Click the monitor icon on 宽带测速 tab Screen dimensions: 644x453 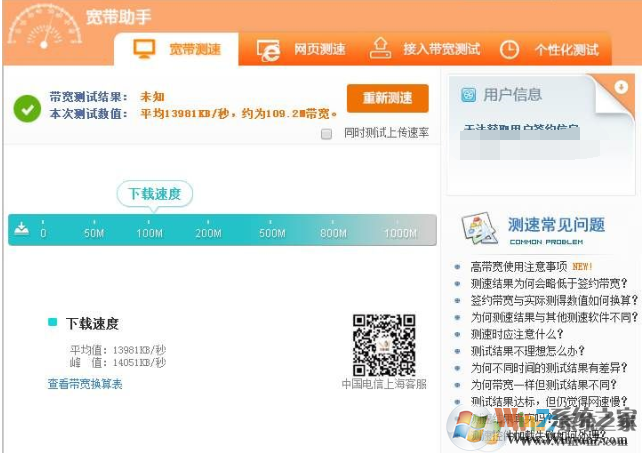pos(144,49)
